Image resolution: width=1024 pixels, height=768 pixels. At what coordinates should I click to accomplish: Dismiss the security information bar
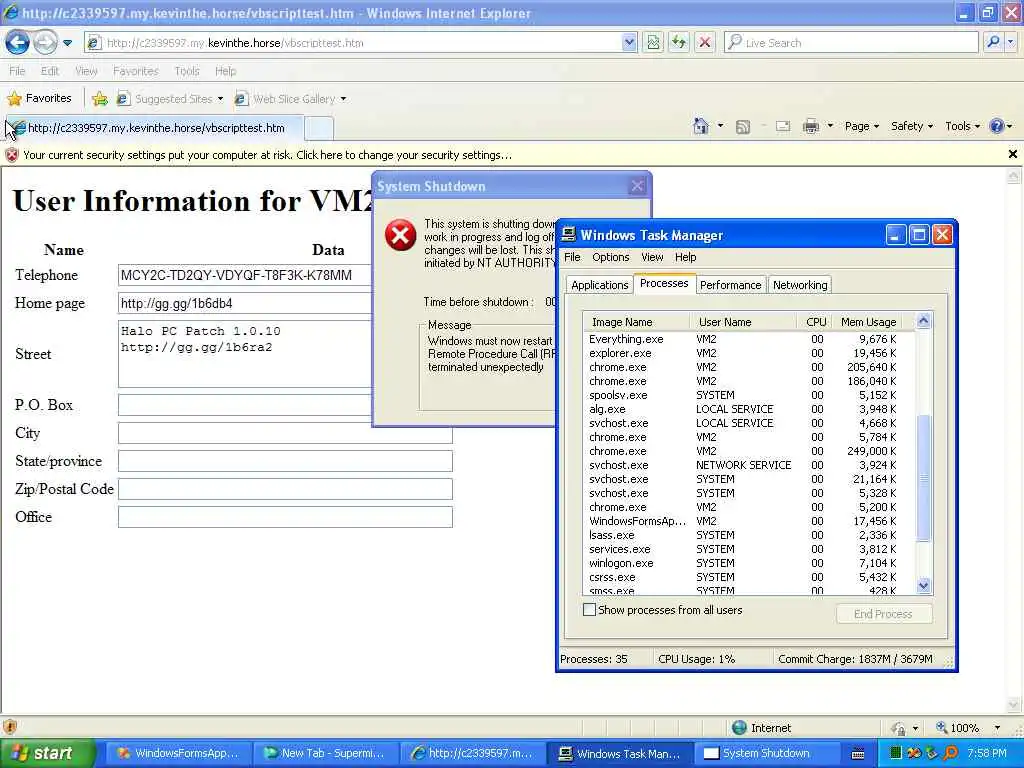point(1012,154)
